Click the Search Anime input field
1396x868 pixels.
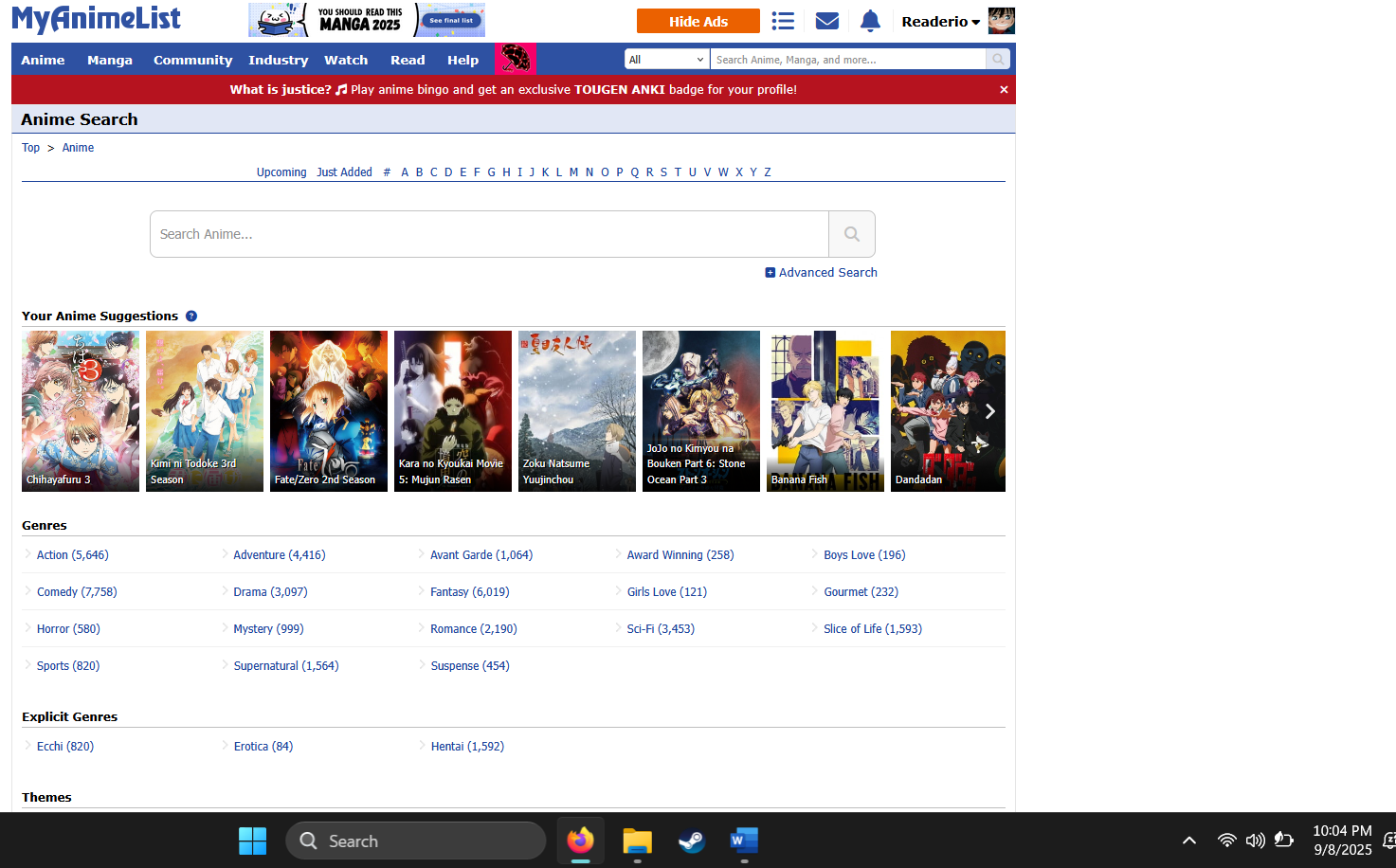click(x=489, y=234)
